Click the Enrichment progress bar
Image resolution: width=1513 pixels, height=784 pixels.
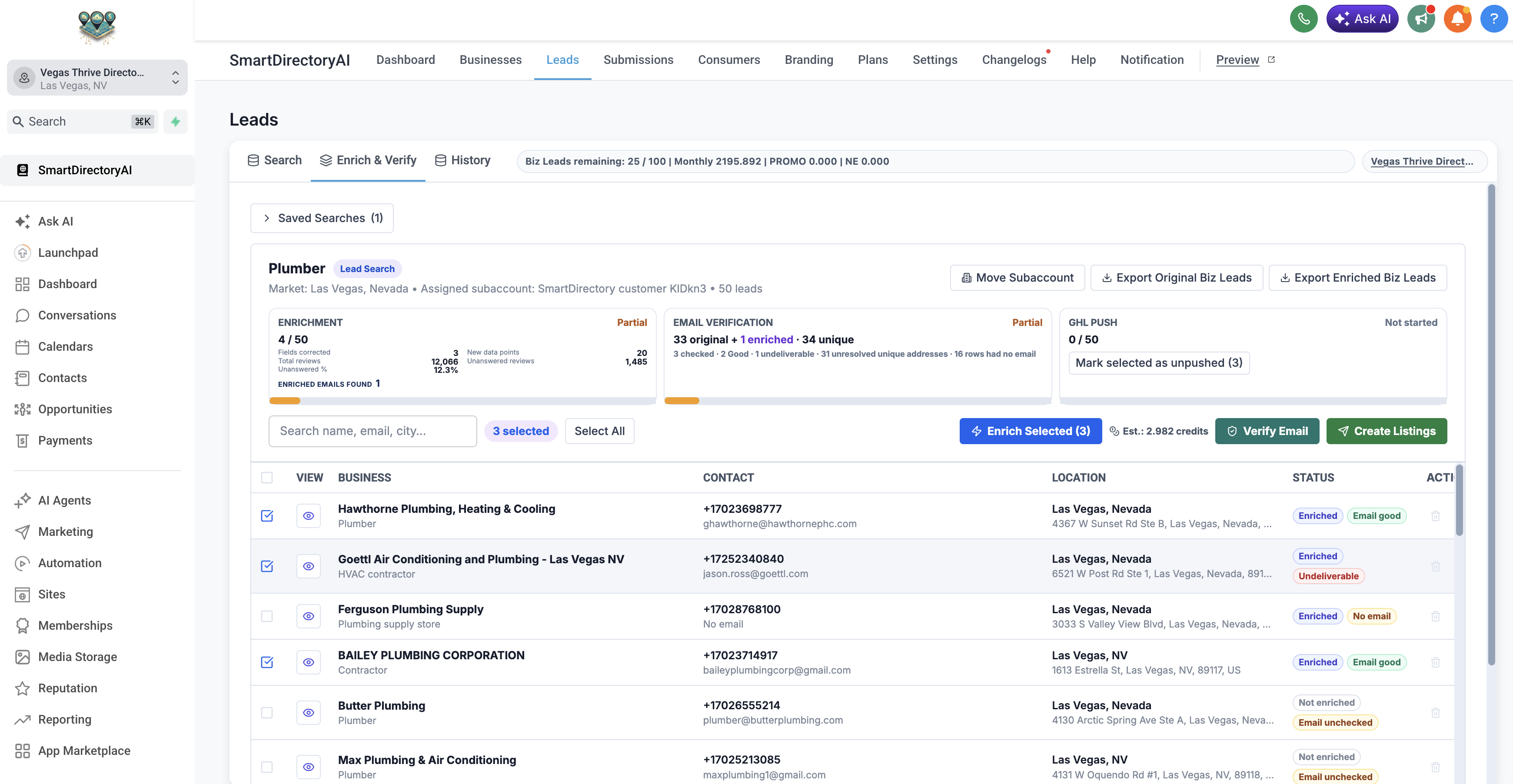[x=462, y=401]
